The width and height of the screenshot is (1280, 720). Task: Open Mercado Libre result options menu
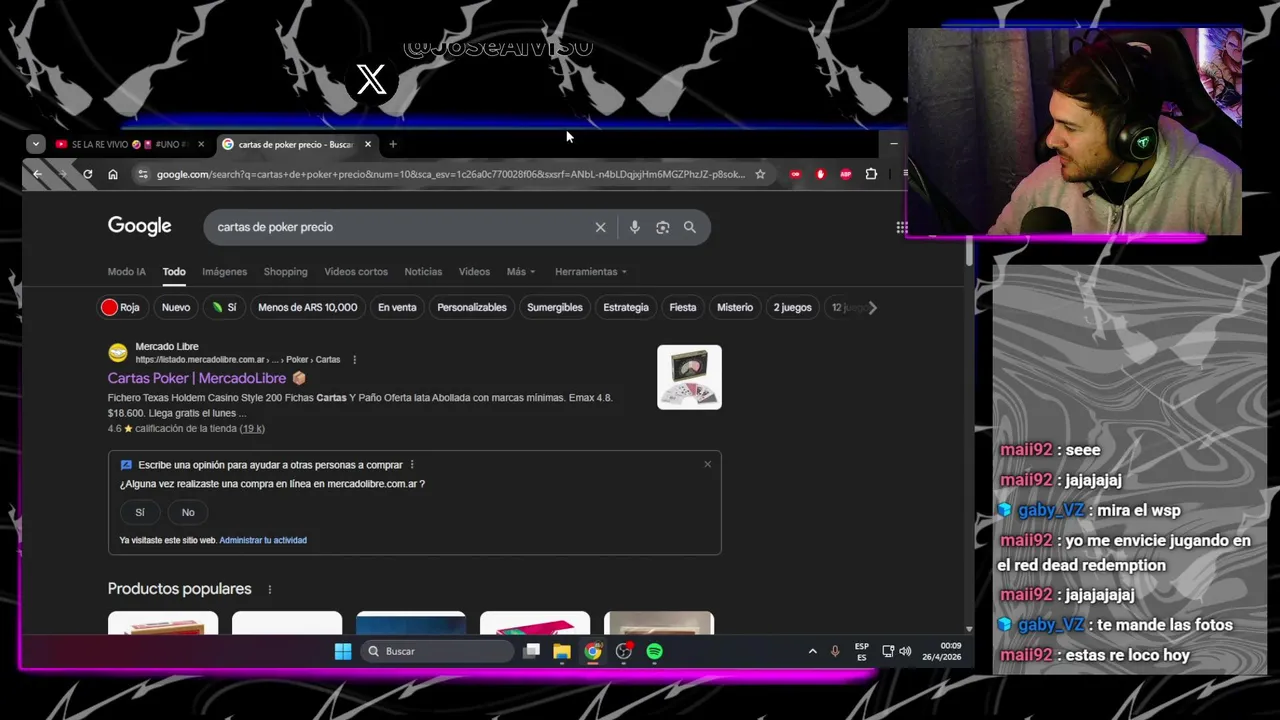pyautogui.click(x=354, y=360)
